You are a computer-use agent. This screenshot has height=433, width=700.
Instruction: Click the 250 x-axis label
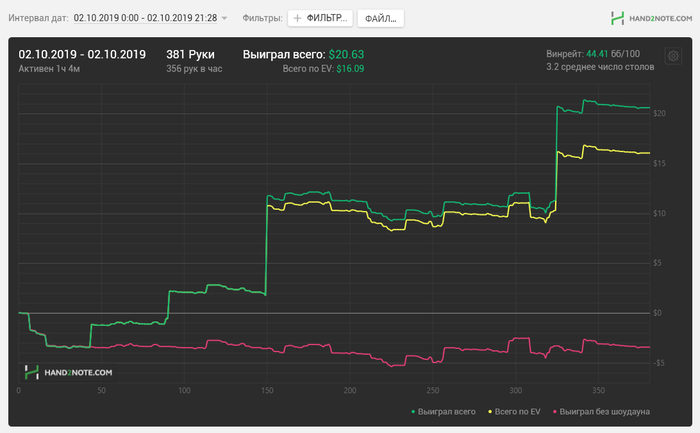tap(433, 391)
